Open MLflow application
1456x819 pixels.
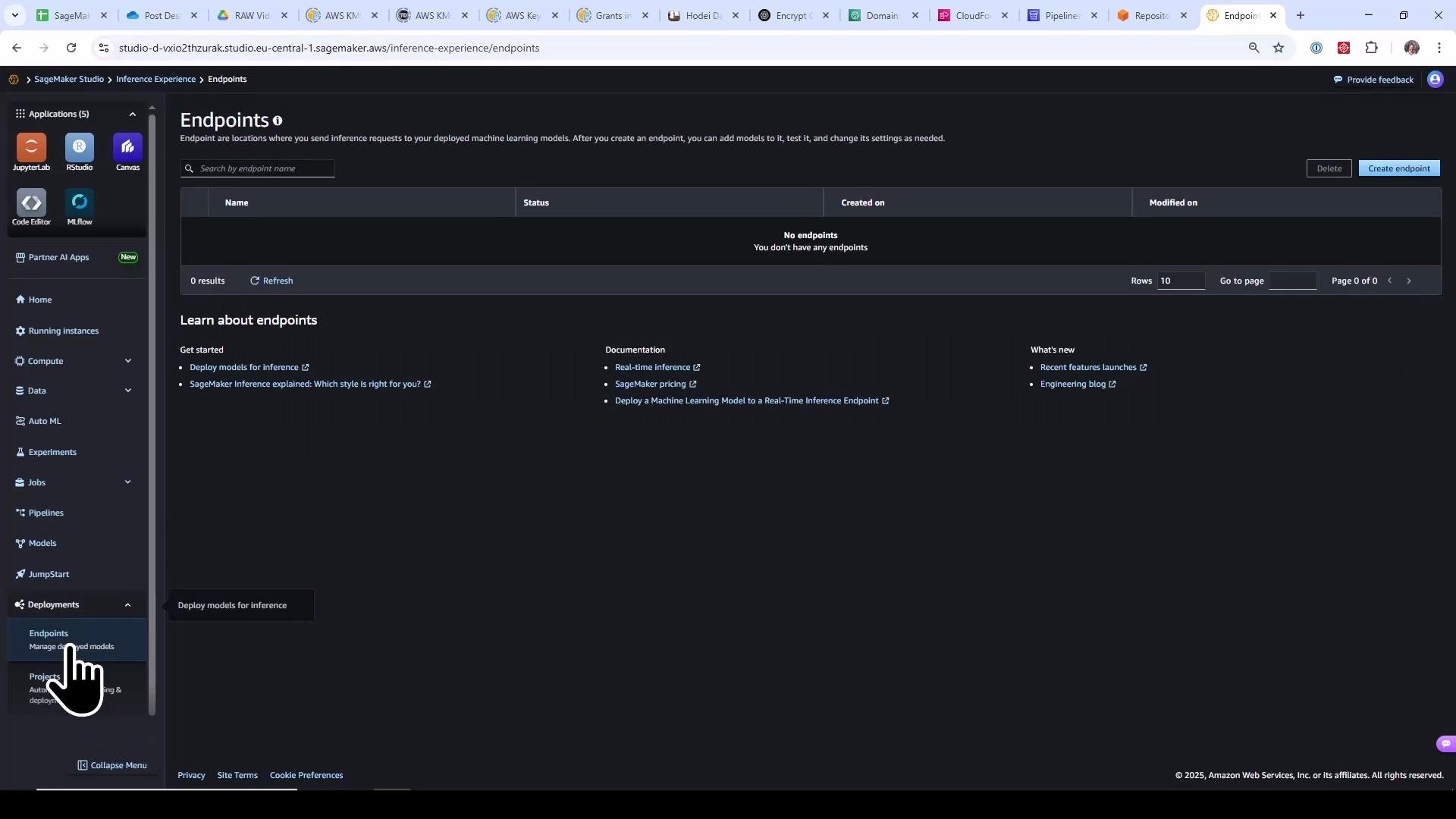(80, 207)
